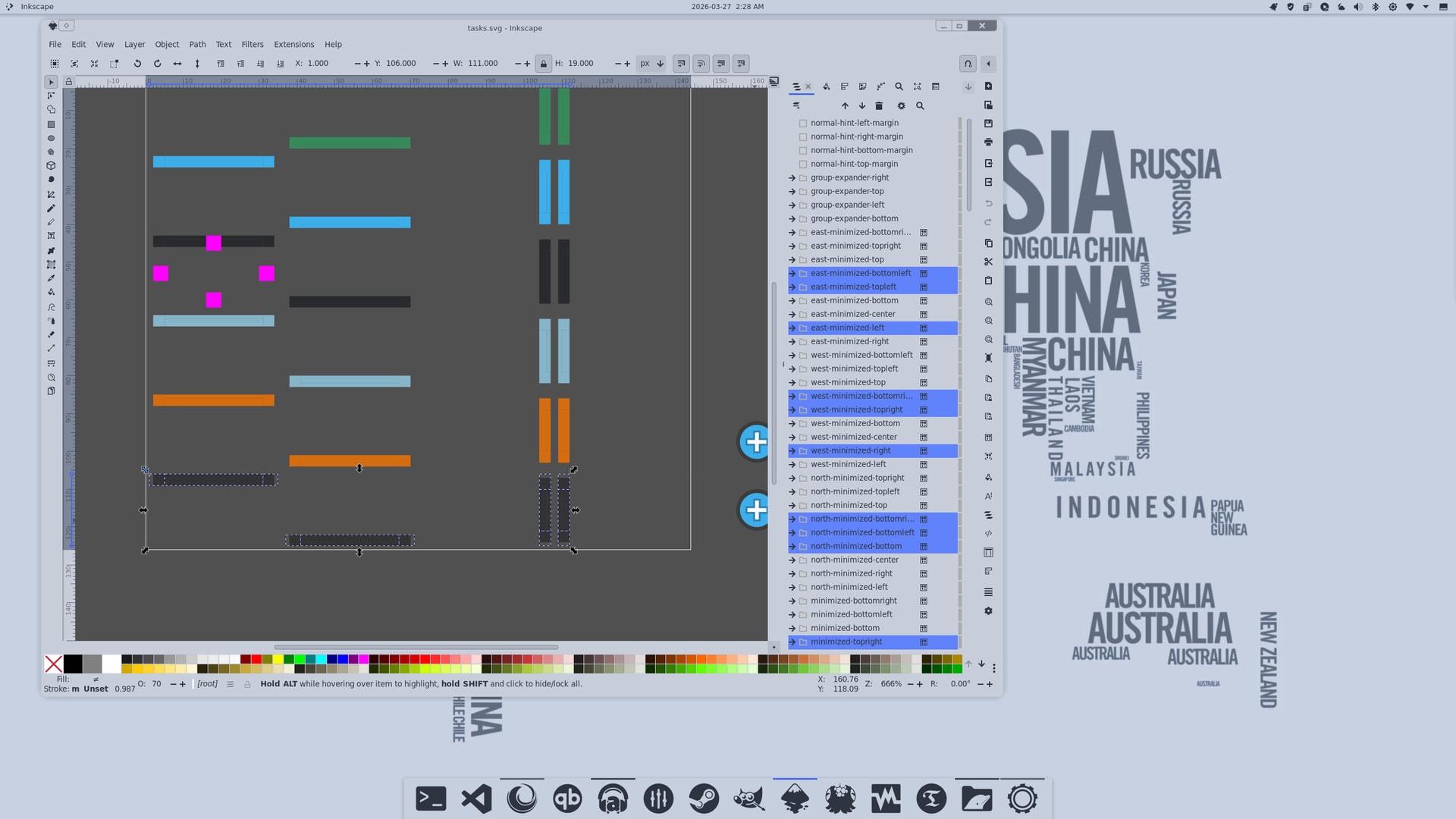
Task: Toggle the snapping magnet button
Action: pos(968,64)
